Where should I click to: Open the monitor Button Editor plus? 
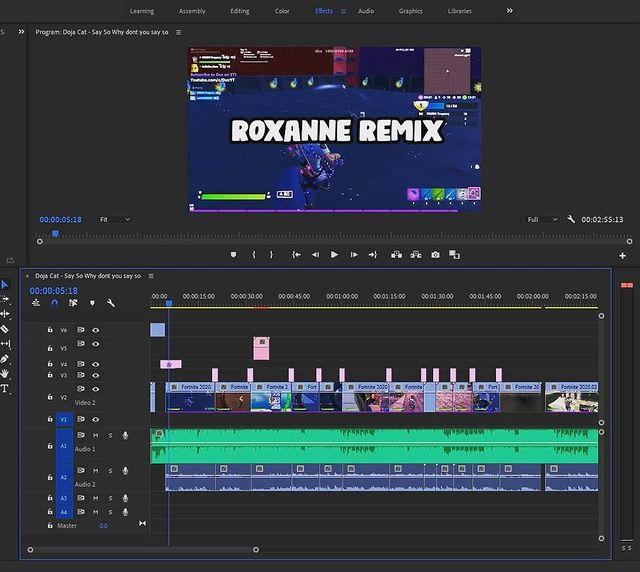(622, 256)
